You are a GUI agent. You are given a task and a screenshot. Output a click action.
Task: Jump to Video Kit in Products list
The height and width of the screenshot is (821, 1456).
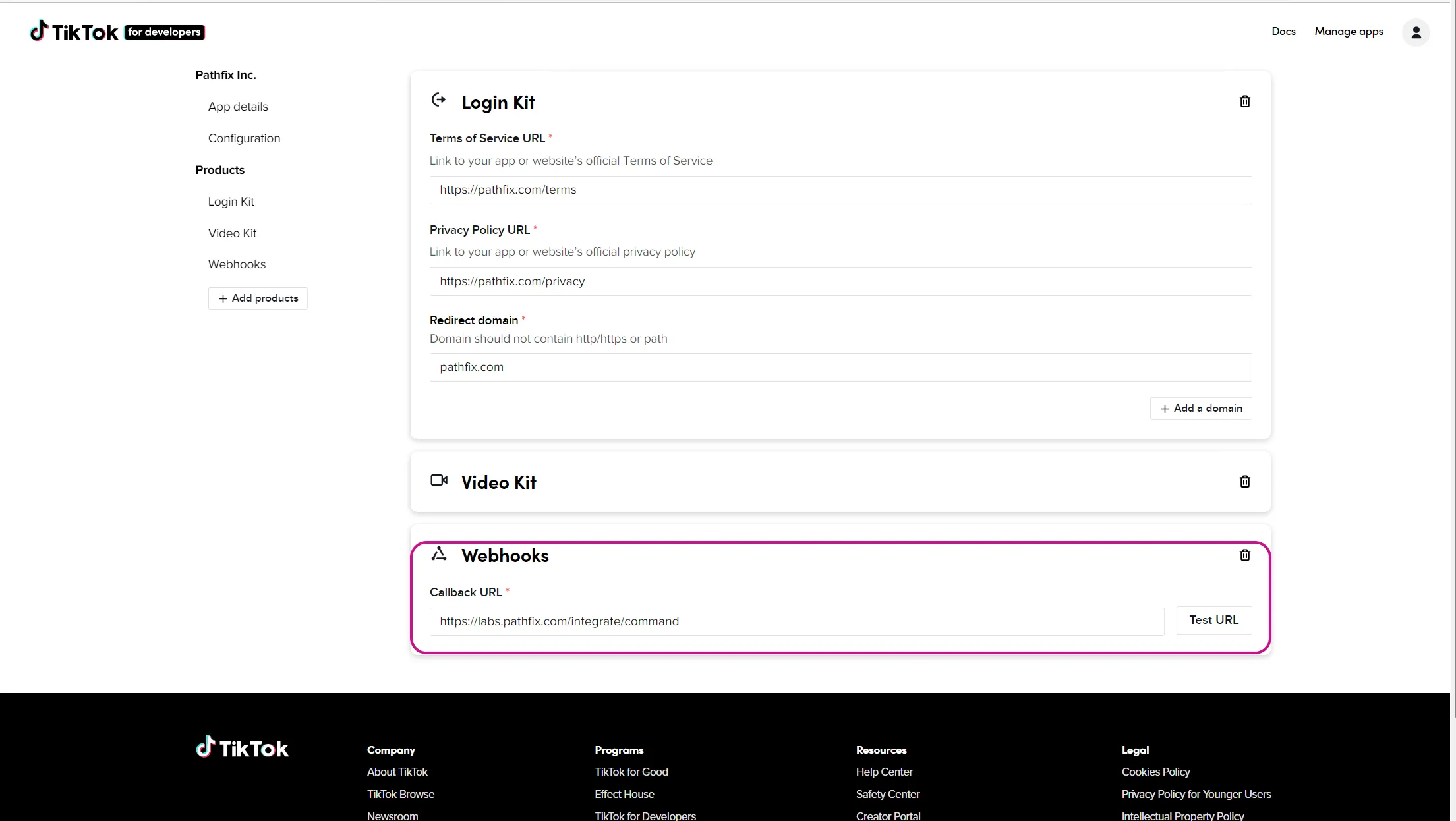pos(232,233)
